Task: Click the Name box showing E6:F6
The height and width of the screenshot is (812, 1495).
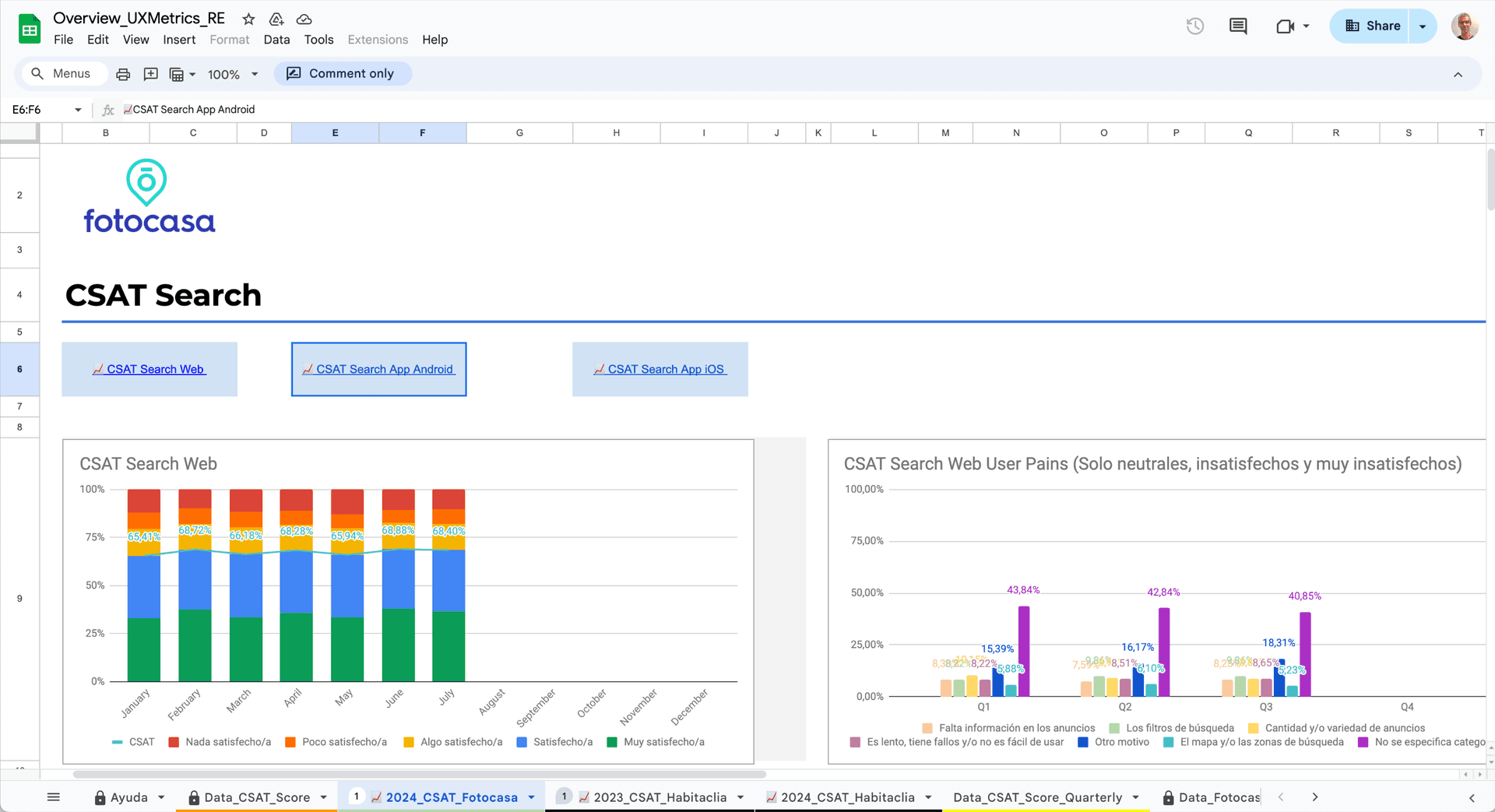Action: [39, 110]
